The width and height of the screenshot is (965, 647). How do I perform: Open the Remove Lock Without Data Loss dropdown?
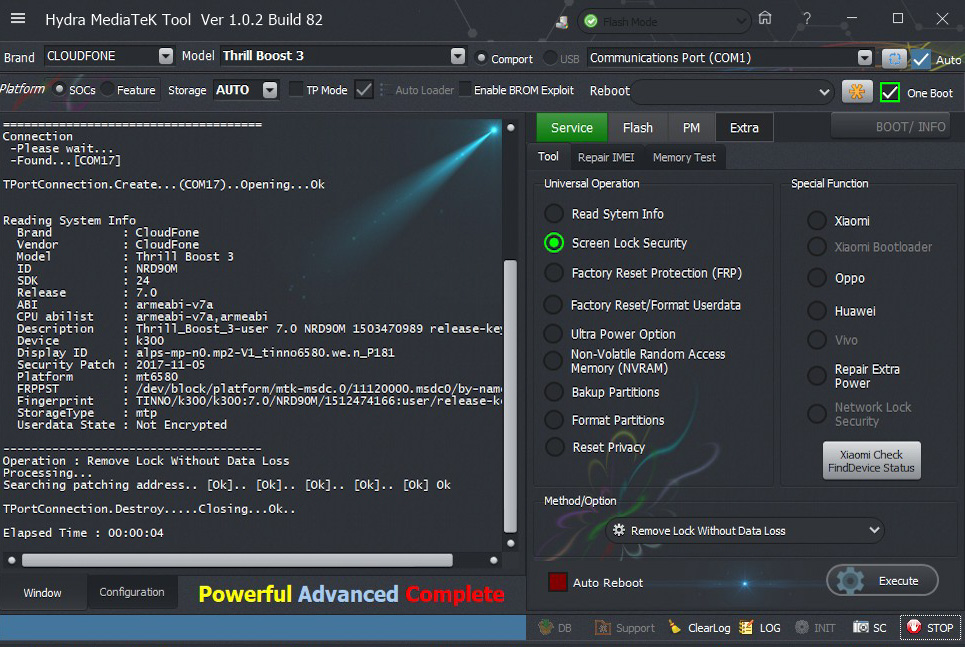pos(745,531)
